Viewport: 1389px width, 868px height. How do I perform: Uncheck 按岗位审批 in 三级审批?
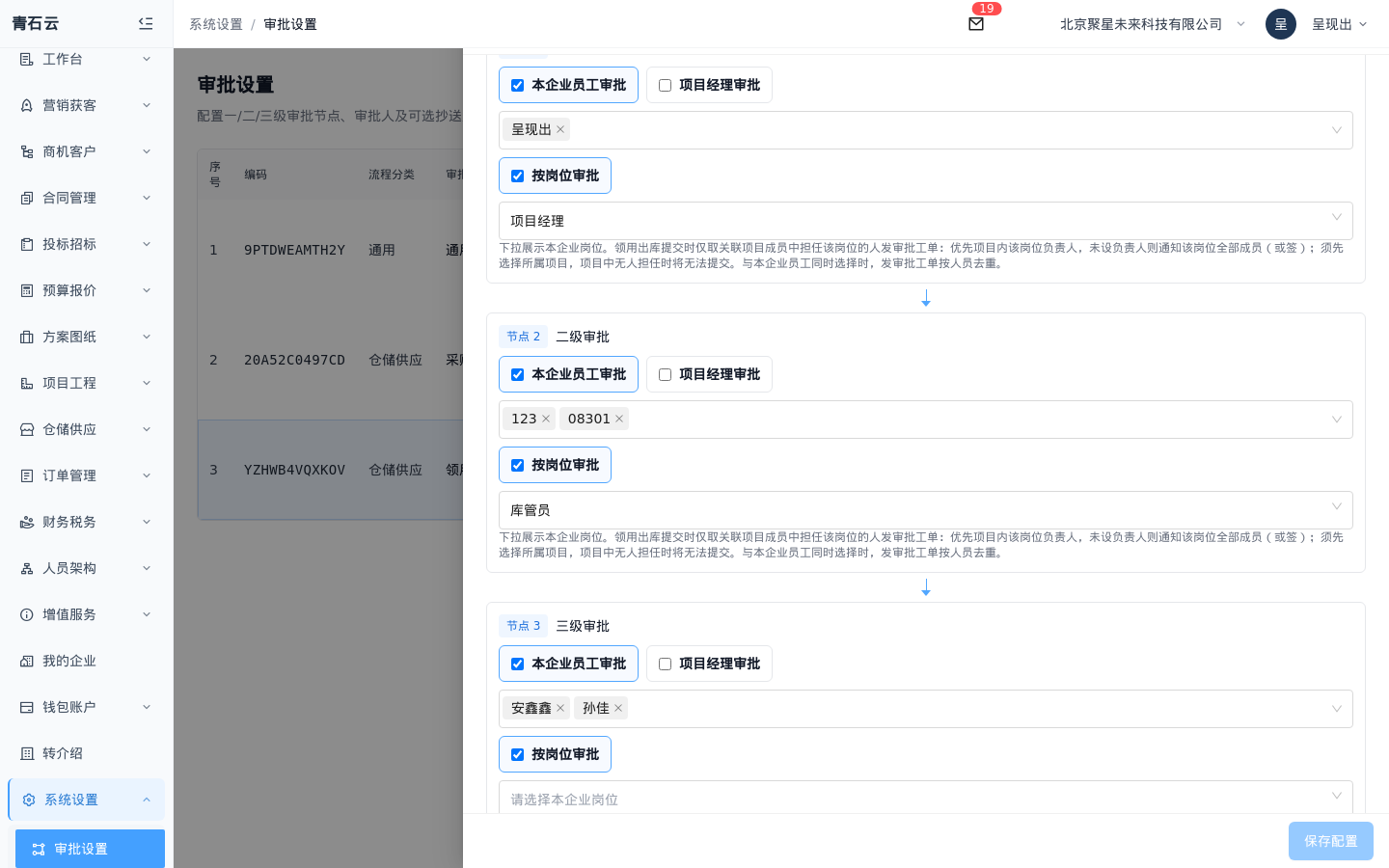pyautogui.click(x=518, y=754)
